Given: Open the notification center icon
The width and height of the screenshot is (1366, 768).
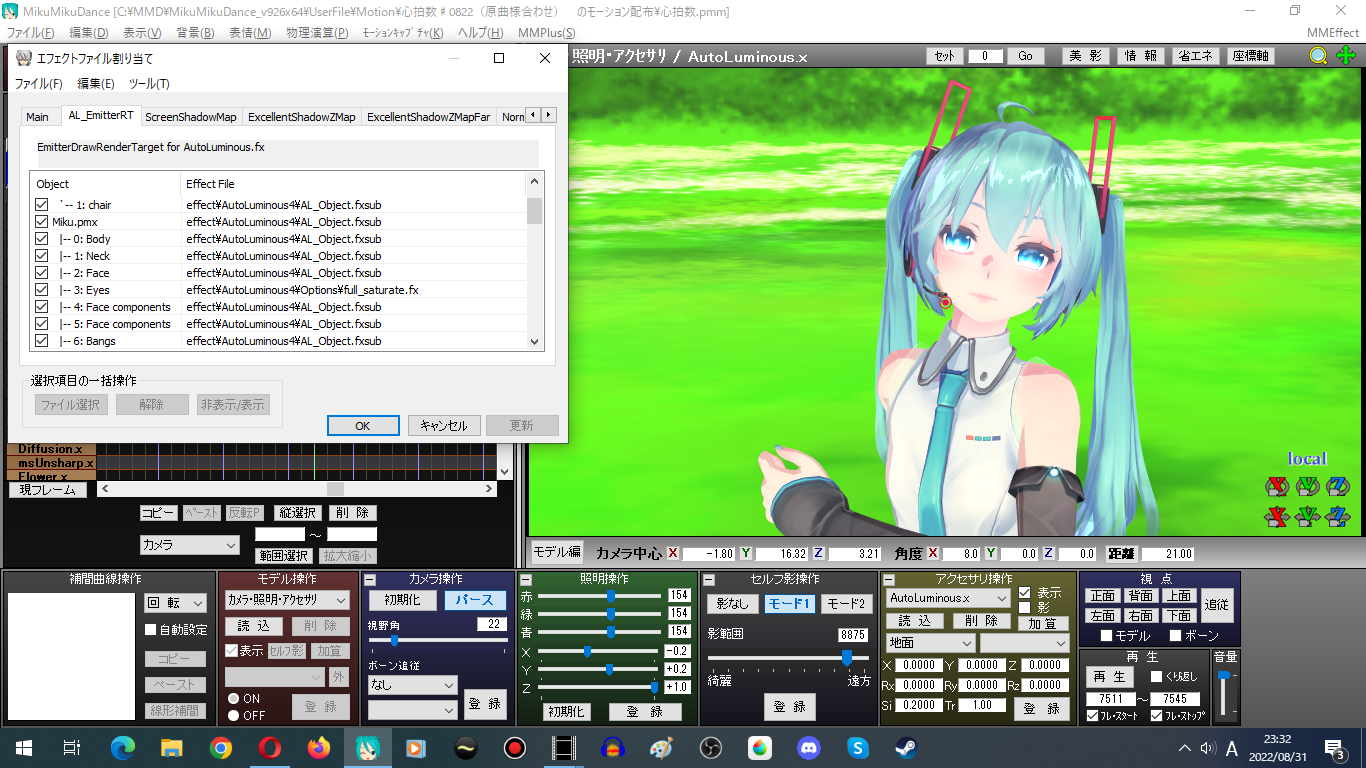Looking at the screenshot, I should pos(1335,748).
